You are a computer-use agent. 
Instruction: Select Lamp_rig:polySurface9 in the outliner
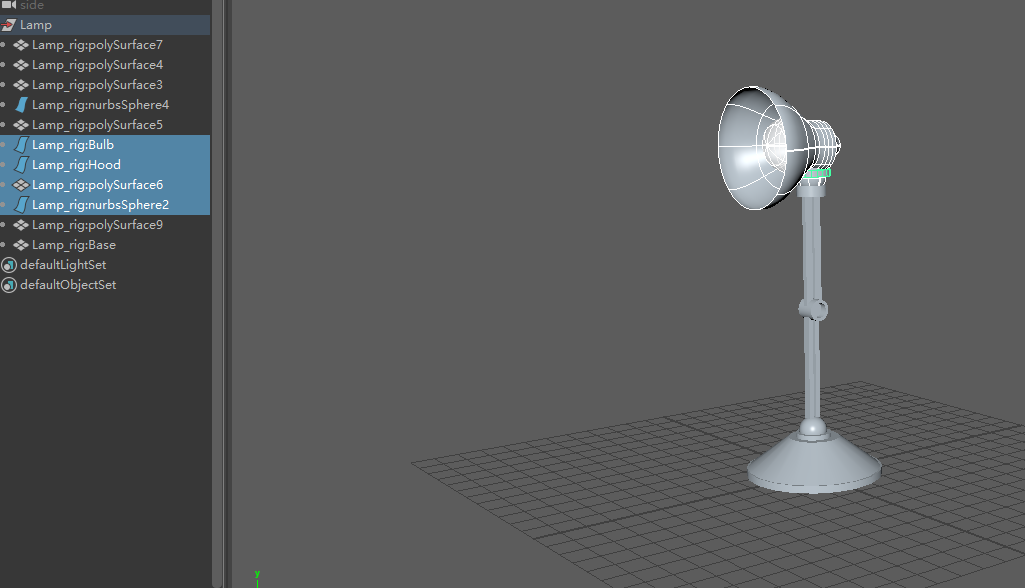coord(97,225)
